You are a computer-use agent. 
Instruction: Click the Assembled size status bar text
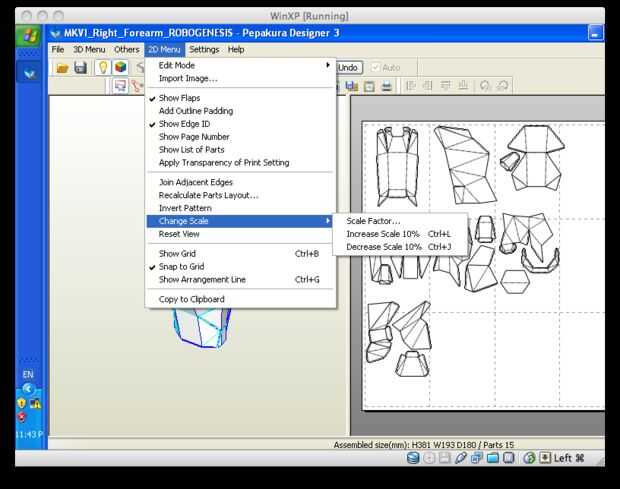tap(423, 445)
